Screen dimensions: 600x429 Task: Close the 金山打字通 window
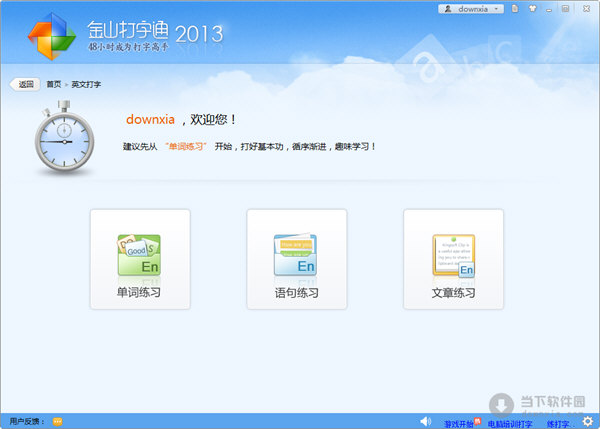click(x=586, y=9)
